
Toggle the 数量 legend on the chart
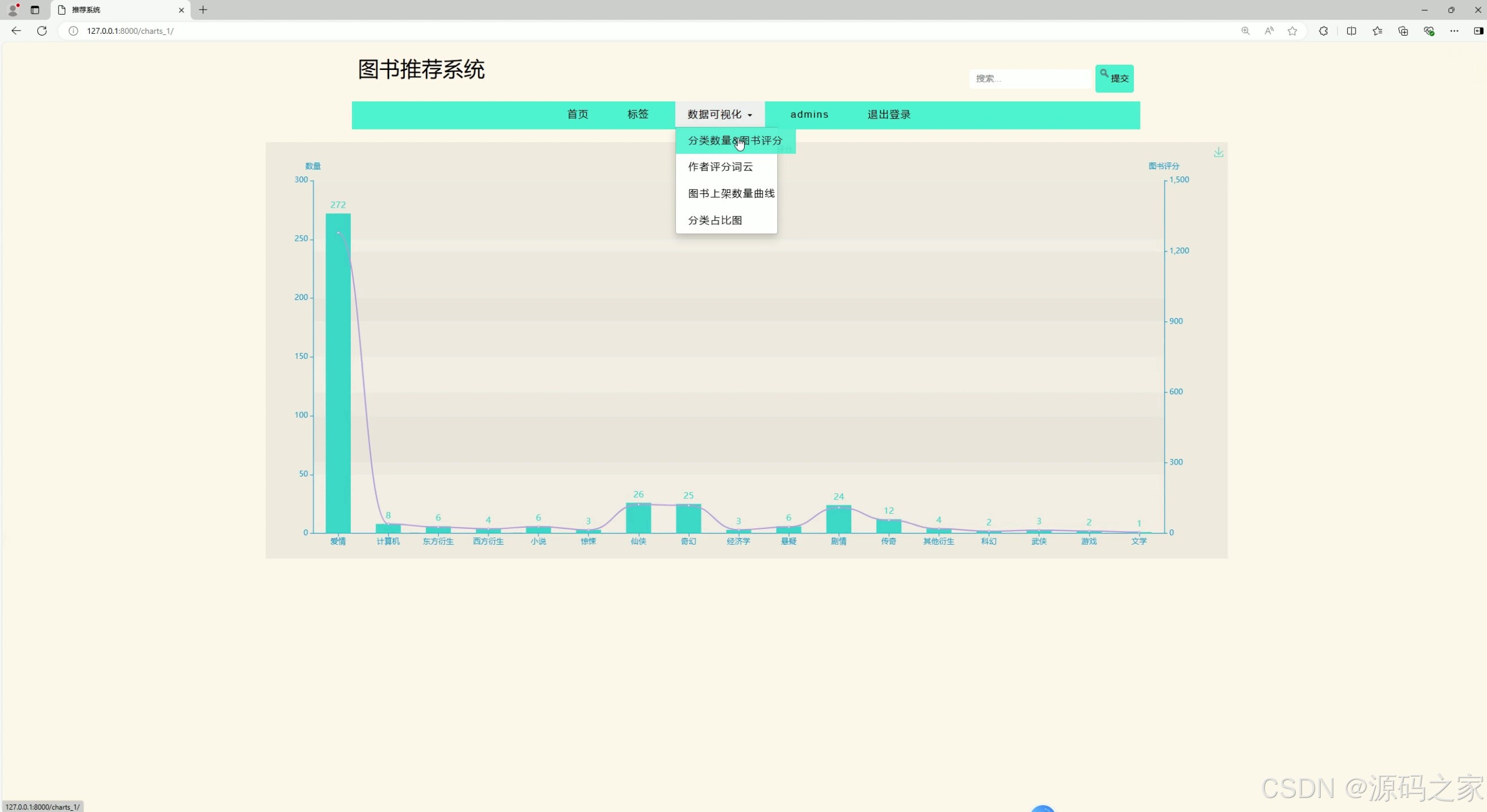314,166
